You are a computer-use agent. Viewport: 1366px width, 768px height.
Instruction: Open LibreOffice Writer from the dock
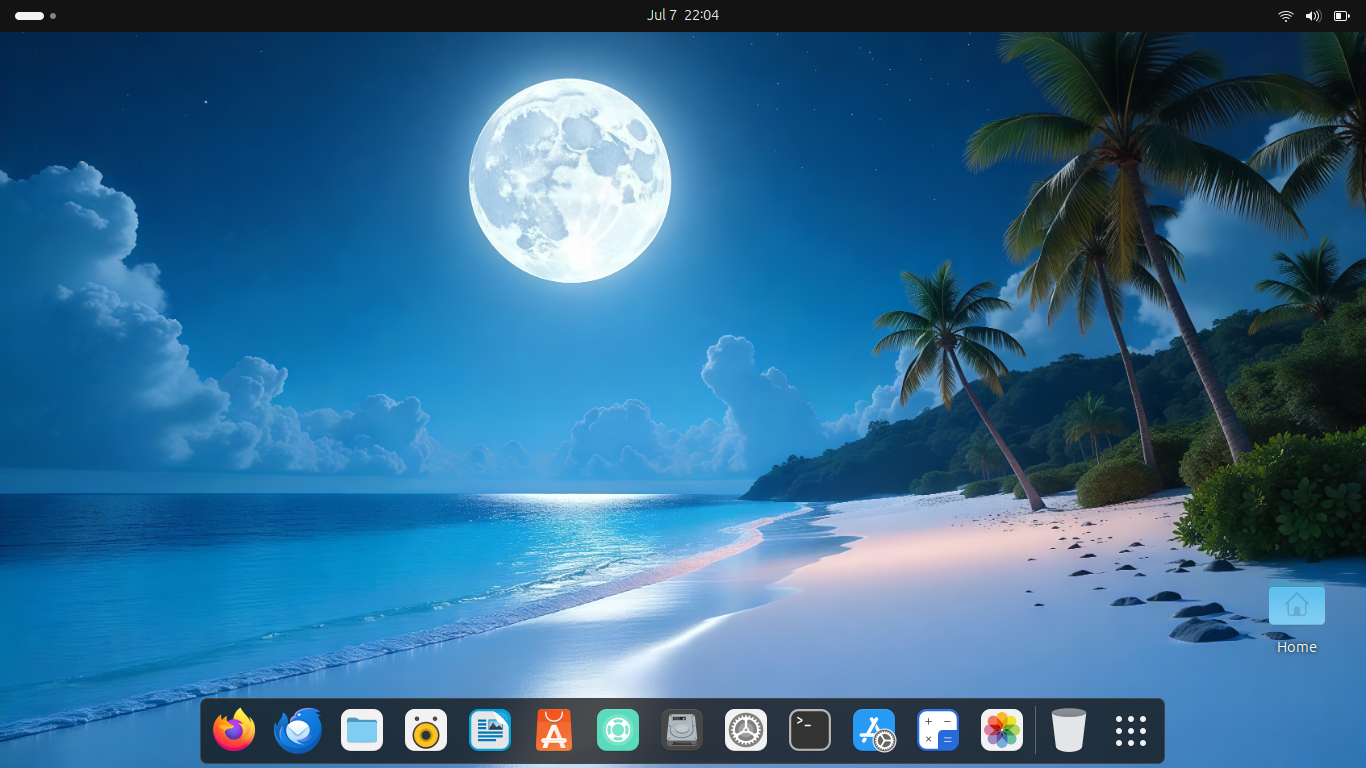[490, 730]
